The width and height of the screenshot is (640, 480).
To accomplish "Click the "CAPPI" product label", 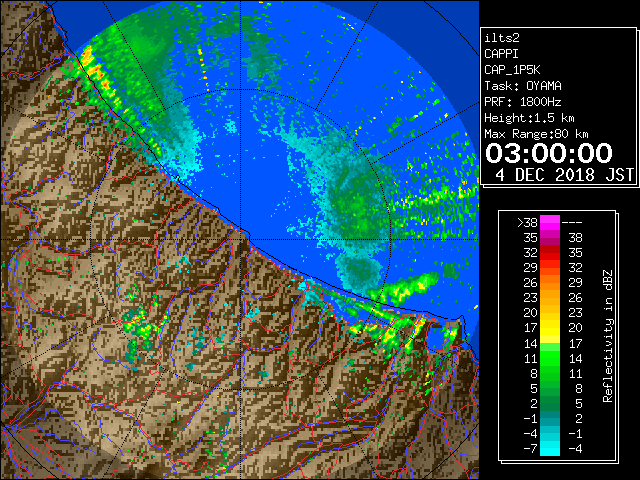I will pos(501,54).
